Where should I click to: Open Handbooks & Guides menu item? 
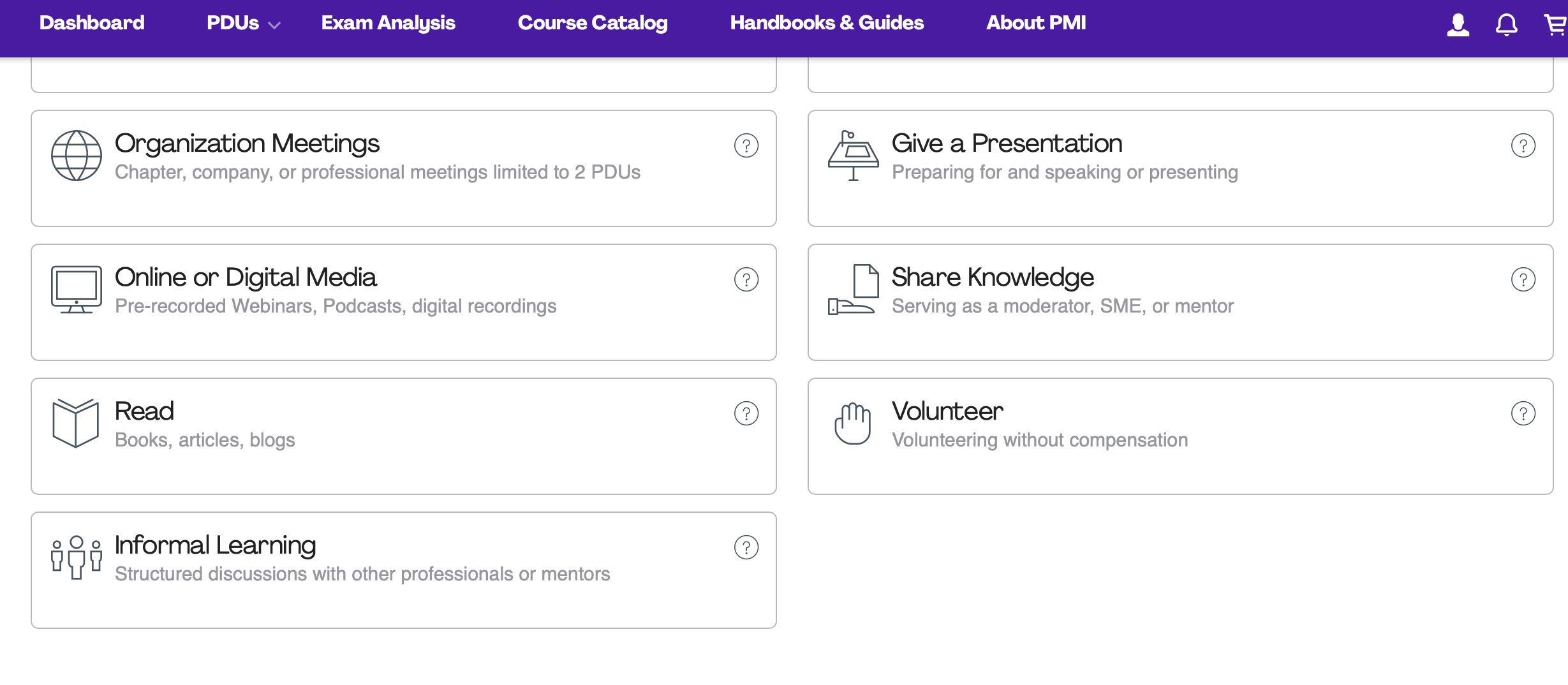tap(827, 23)
